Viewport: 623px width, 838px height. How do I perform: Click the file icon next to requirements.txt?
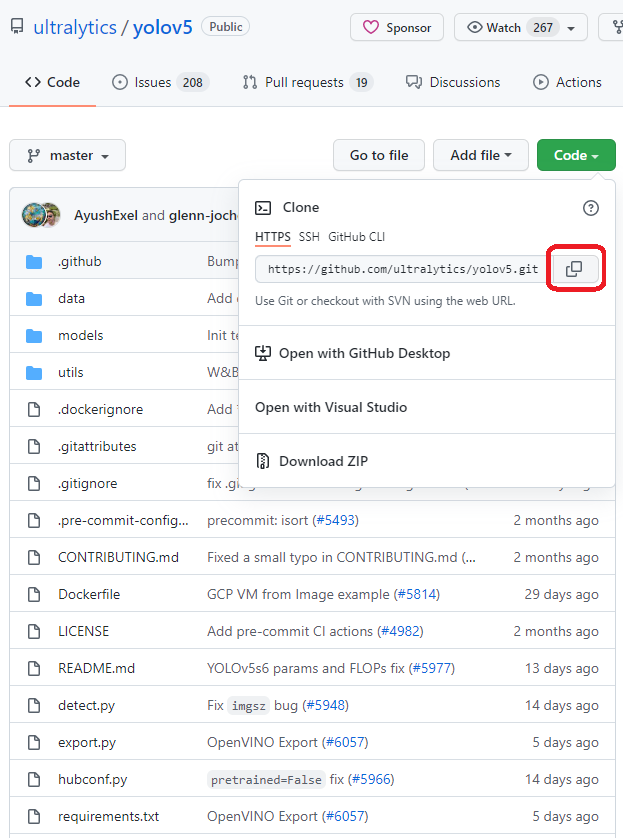click(34, 816)
